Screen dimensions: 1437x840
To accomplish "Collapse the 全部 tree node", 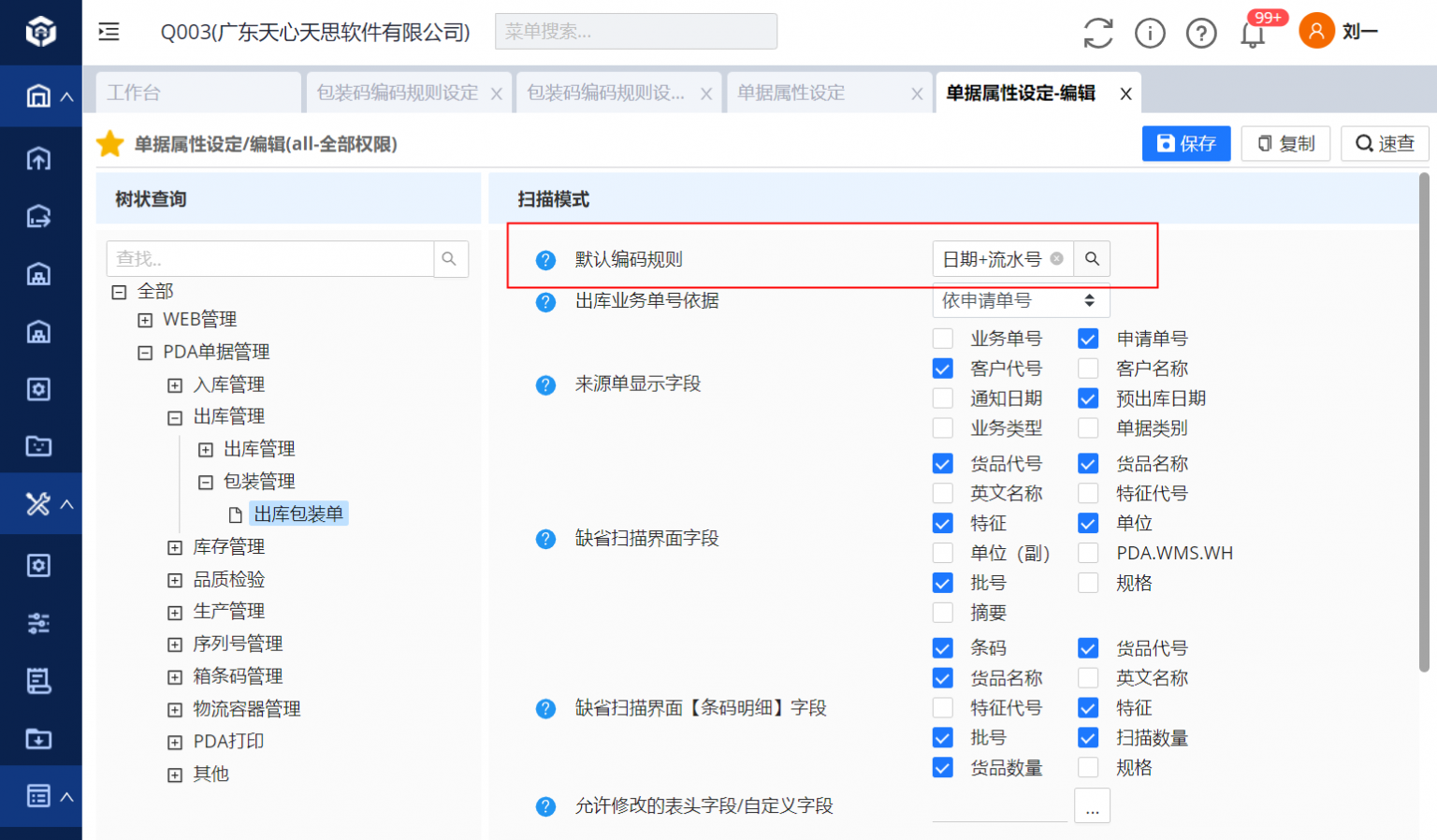I will (x=119, y=292).
